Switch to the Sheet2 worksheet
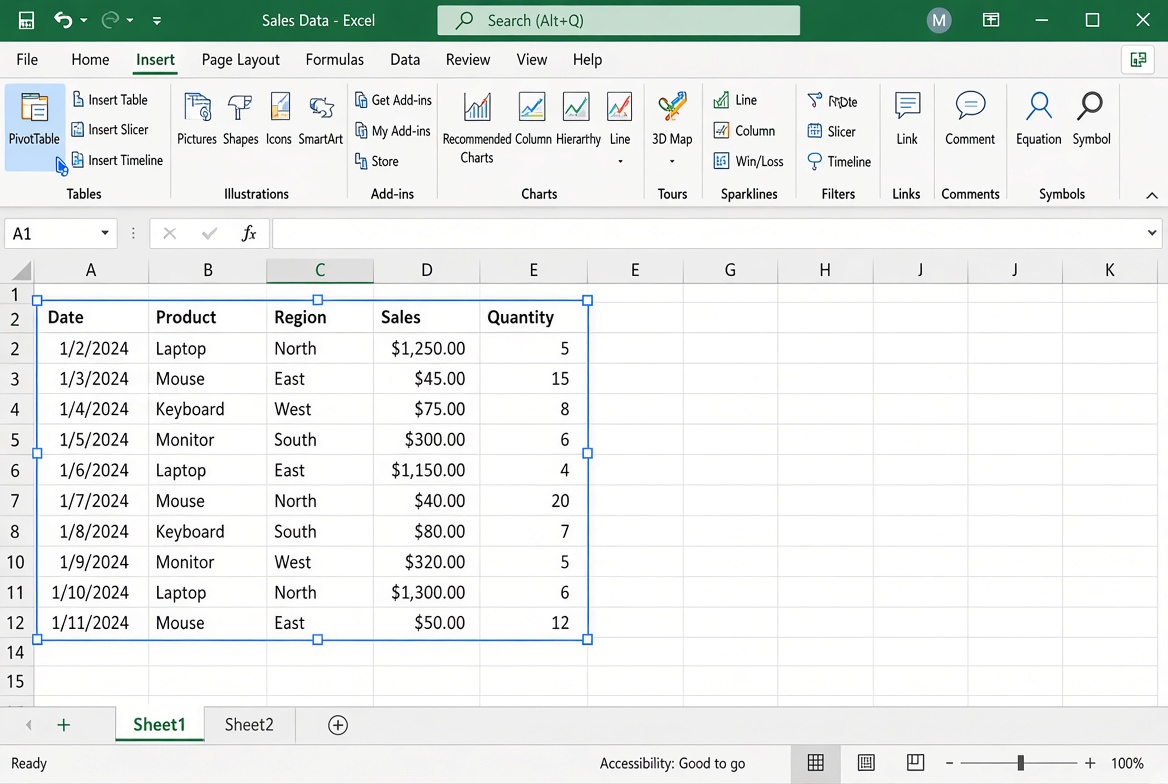The height and width of the screenshot is (784, 1168). tap(249, 724)
